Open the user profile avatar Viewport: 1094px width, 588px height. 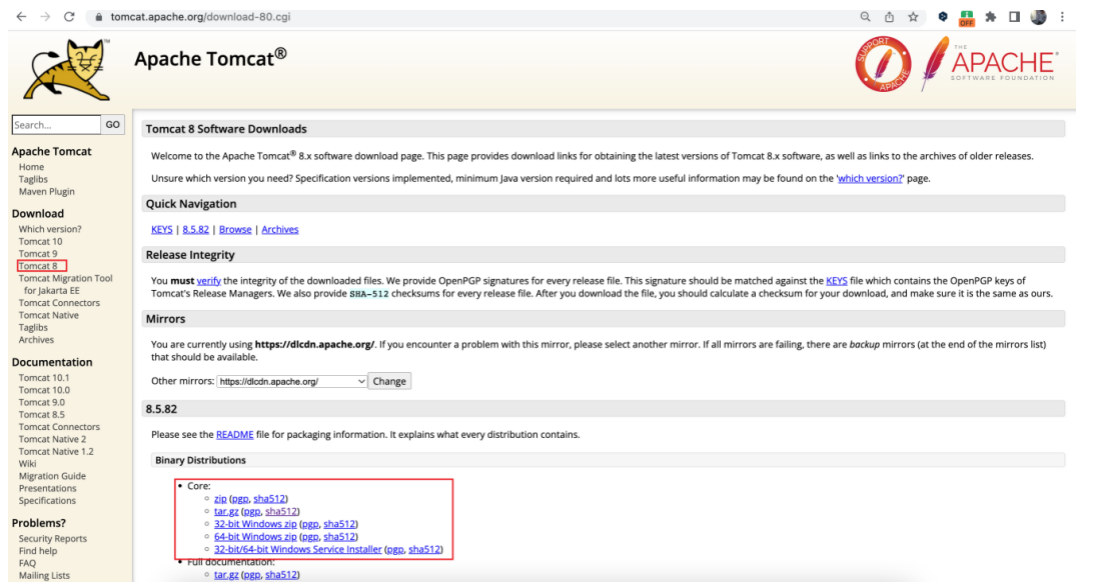pos(1038,17)
